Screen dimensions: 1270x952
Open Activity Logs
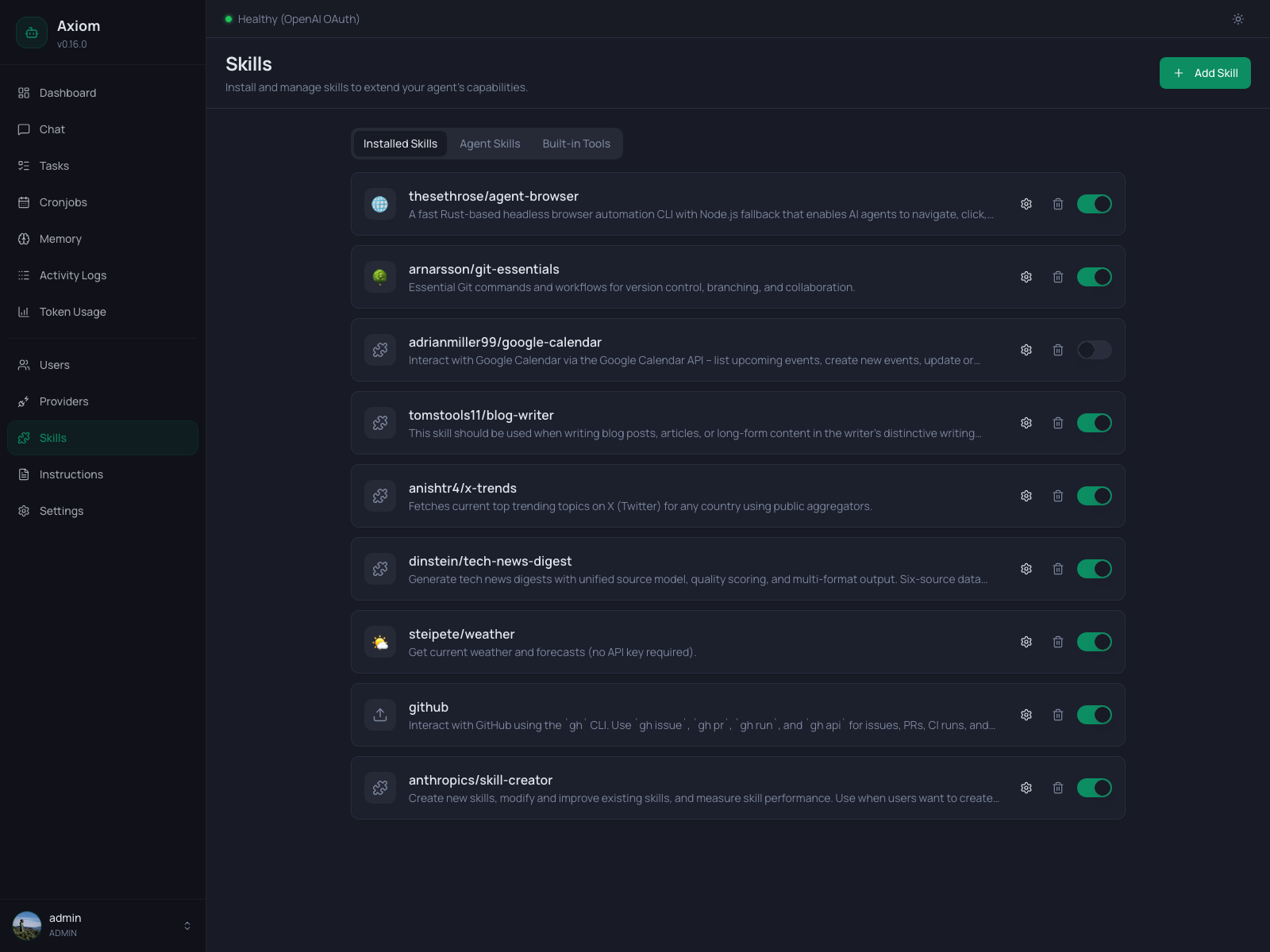coord(73,275)
